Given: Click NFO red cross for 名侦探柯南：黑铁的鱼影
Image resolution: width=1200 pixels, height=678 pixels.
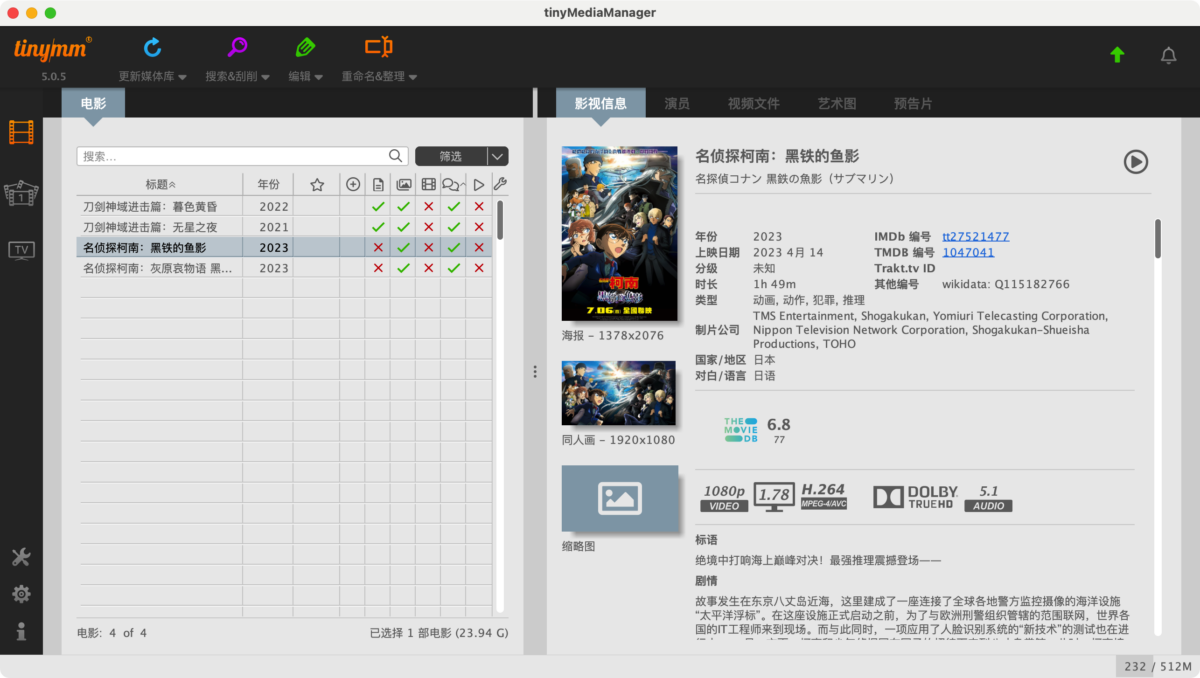Looking at the screenshot, I should [378, 248].
